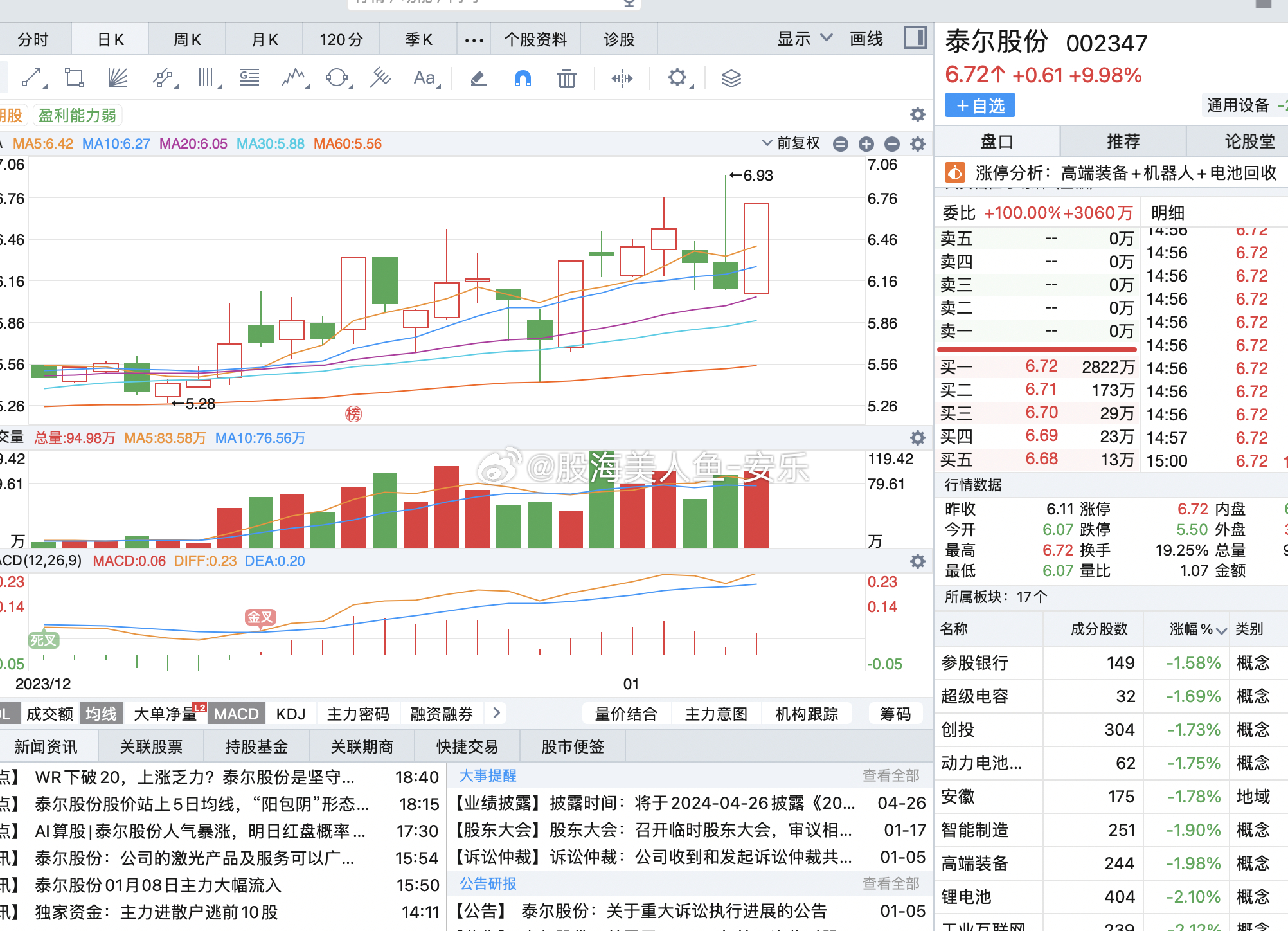
Task: Select the trend line drawing tool
Action: (x=32, y=78)
